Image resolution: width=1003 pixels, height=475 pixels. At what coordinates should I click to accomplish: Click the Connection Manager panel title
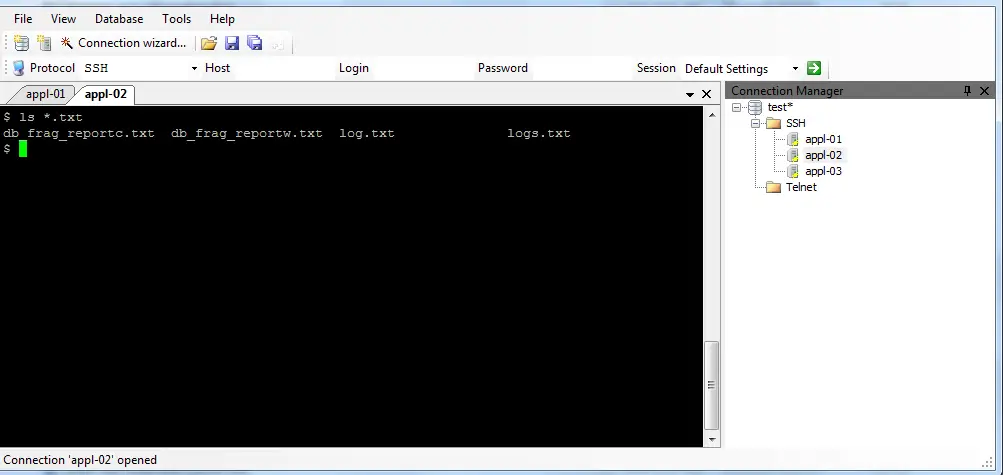point(787,91)
